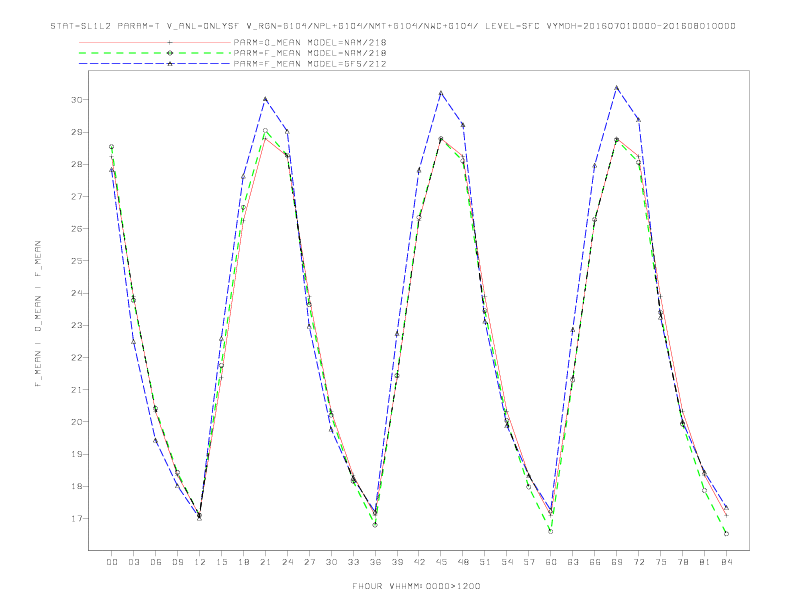Click the chart title starting with STAT=SL1L2
Image resolution: width=792 pixels, height=612 pixels.
click(x=393, y=26)
